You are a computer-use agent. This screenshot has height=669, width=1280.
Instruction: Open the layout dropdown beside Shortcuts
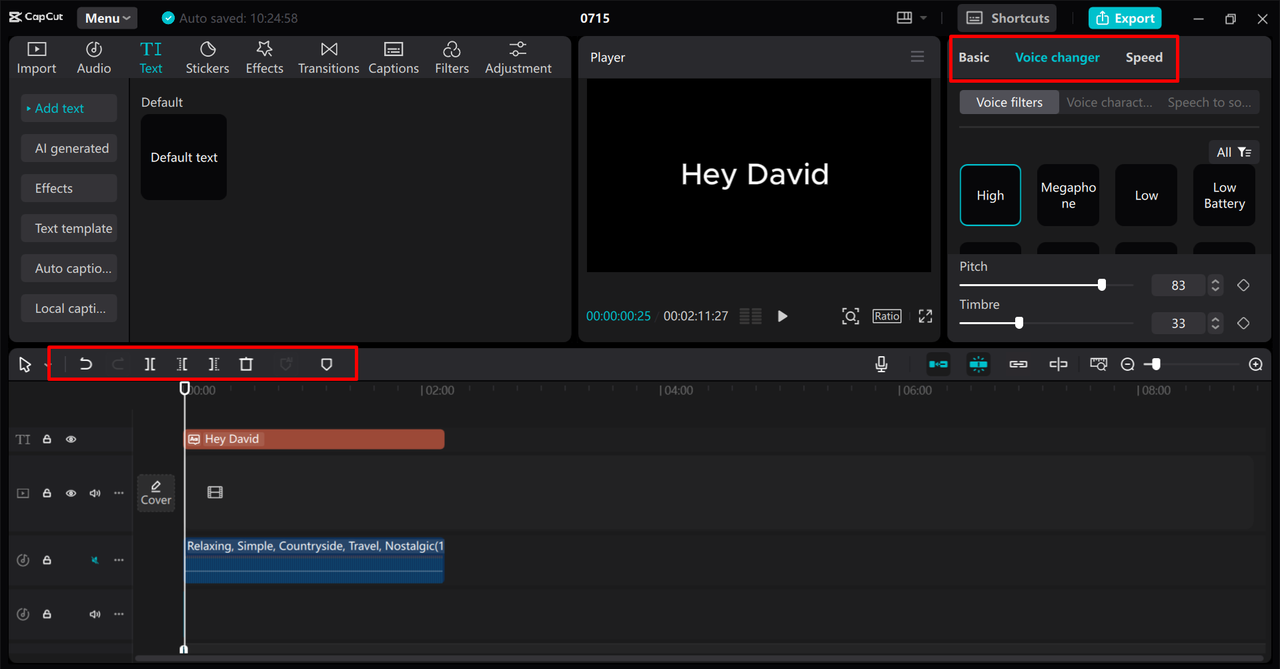912,18
